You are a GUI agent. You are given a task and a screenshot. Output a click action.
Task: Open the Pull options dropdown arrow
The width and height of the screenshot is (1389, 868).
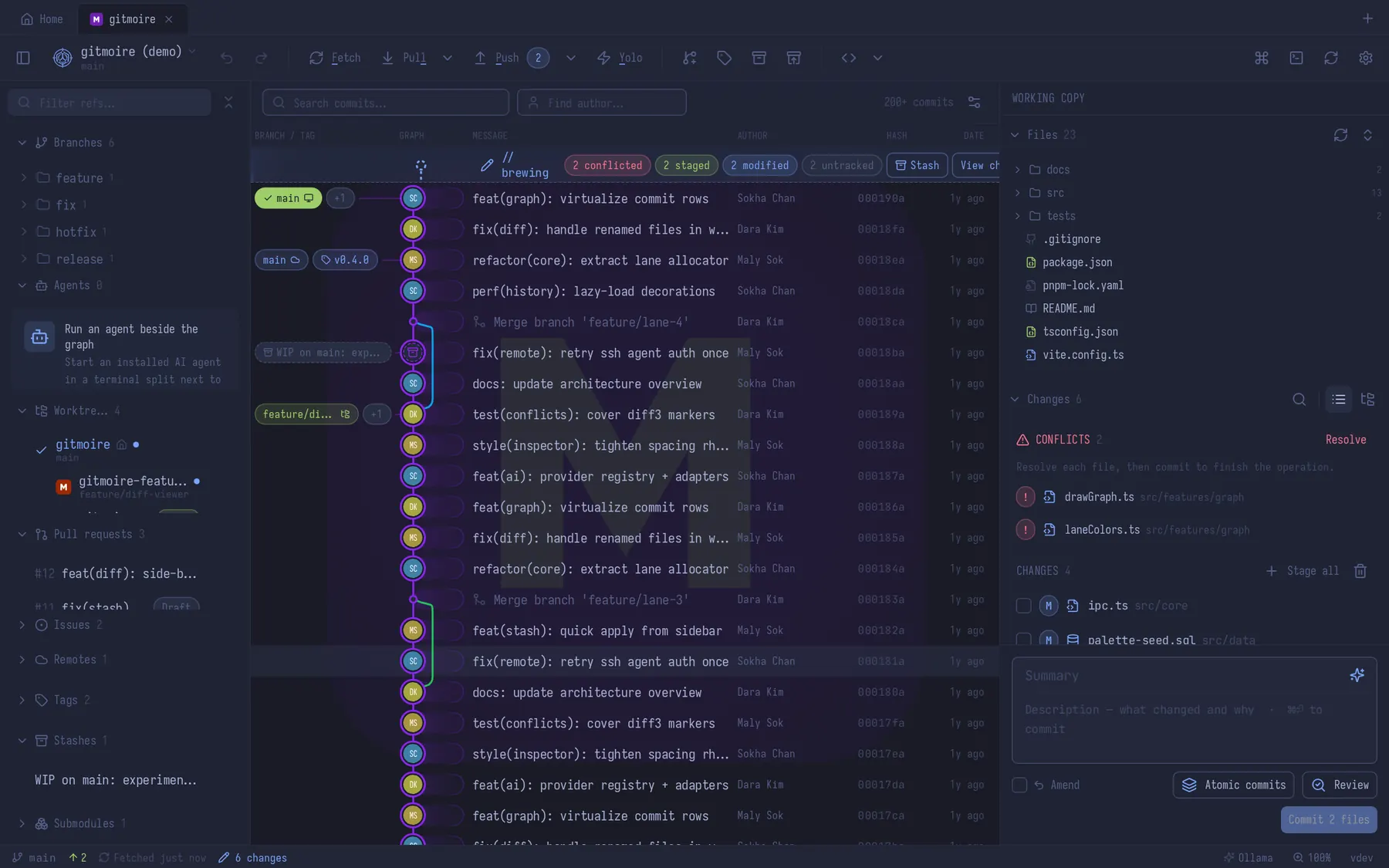tap(448, 58)
